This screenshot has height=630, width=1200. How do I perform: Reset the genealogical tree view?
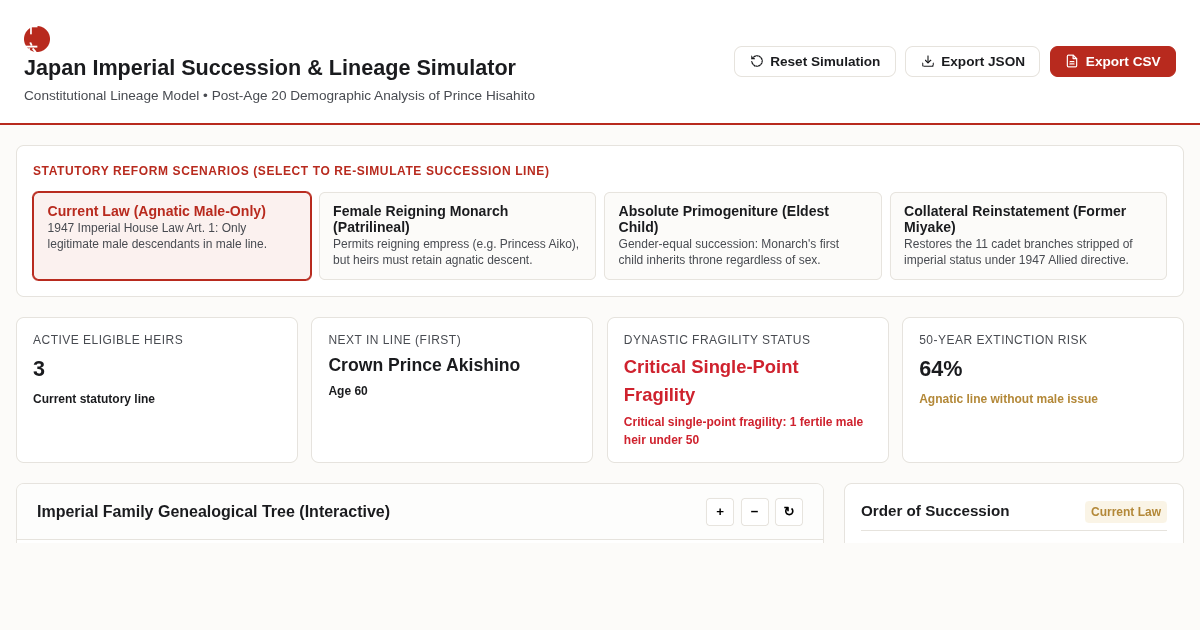[789, 512]
